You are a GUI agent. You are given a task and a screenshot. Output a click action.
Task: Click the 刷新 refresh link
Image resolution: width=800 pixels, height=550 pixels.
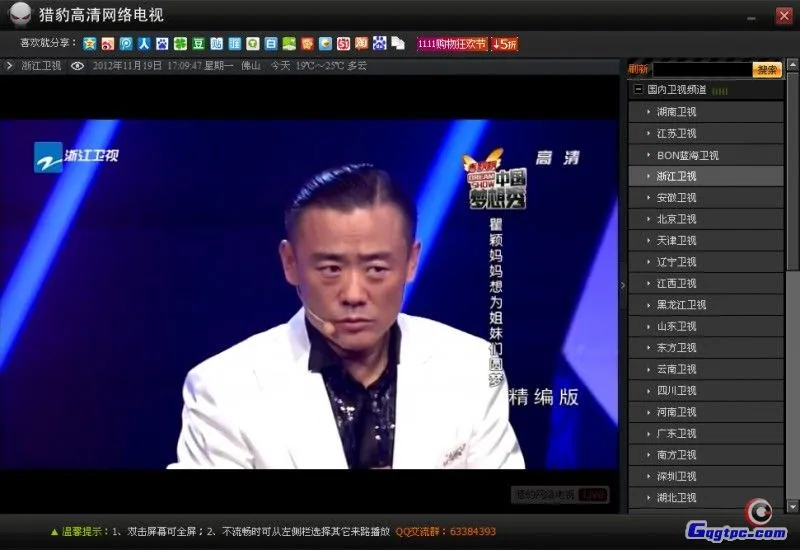coord(638,69)
